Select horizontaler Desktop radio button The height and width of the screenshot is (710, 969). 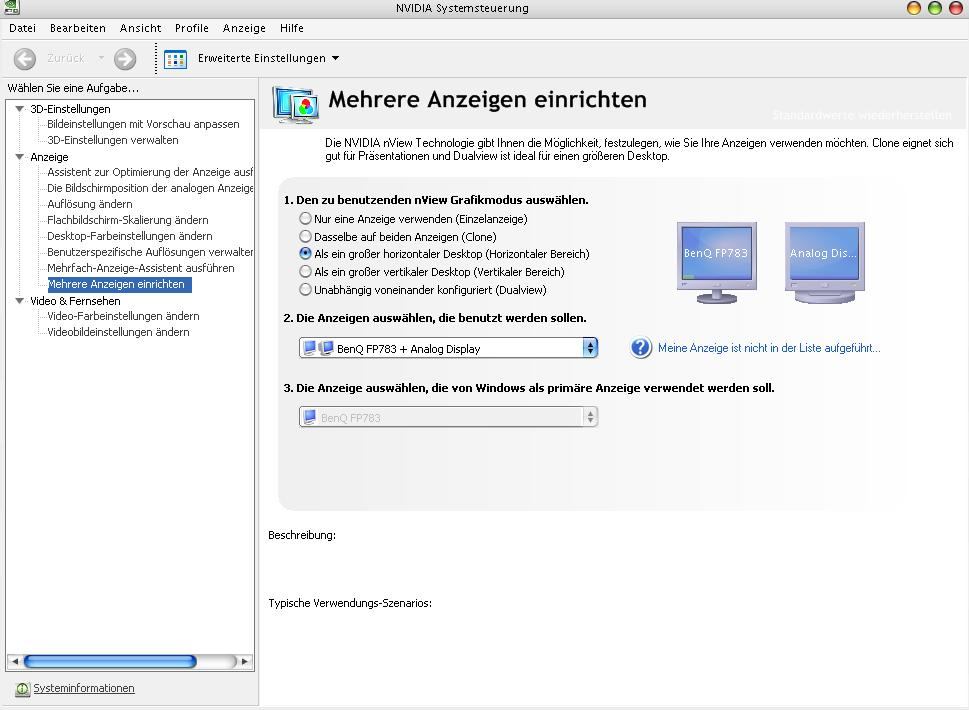[x=305, y=253]
